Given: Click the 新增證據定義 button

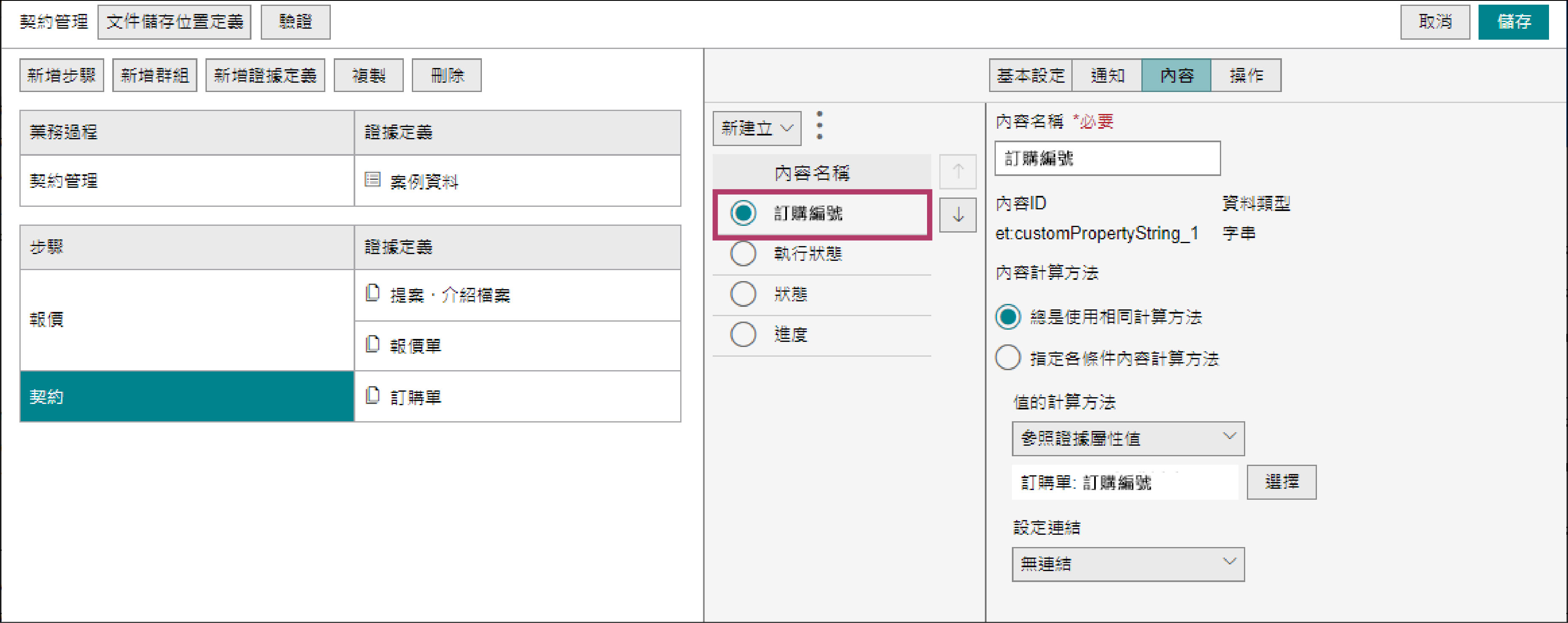Looking at the screenshot, I should (265, 76).
